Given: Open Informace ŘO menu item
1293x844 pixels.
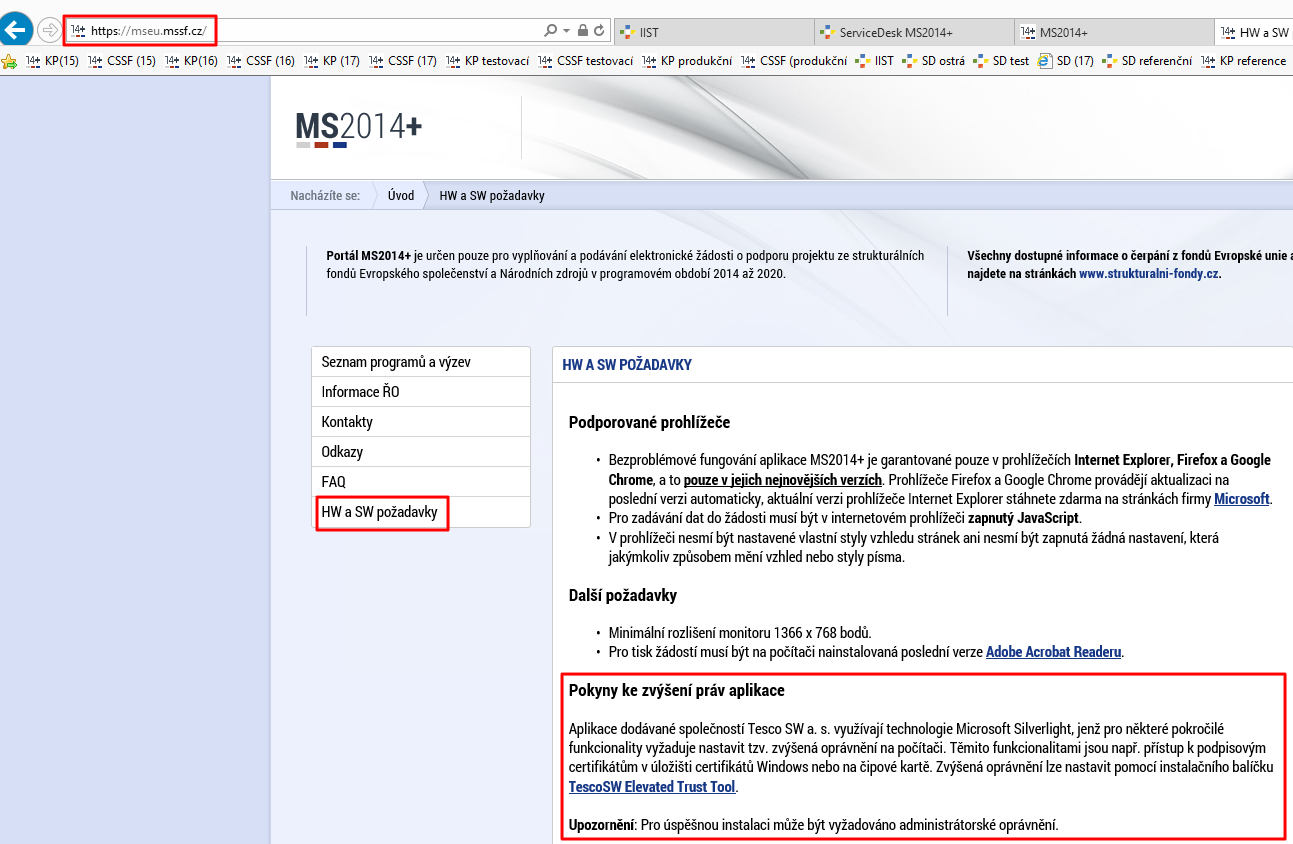Looking at the screenshot, I should point(421,392).
